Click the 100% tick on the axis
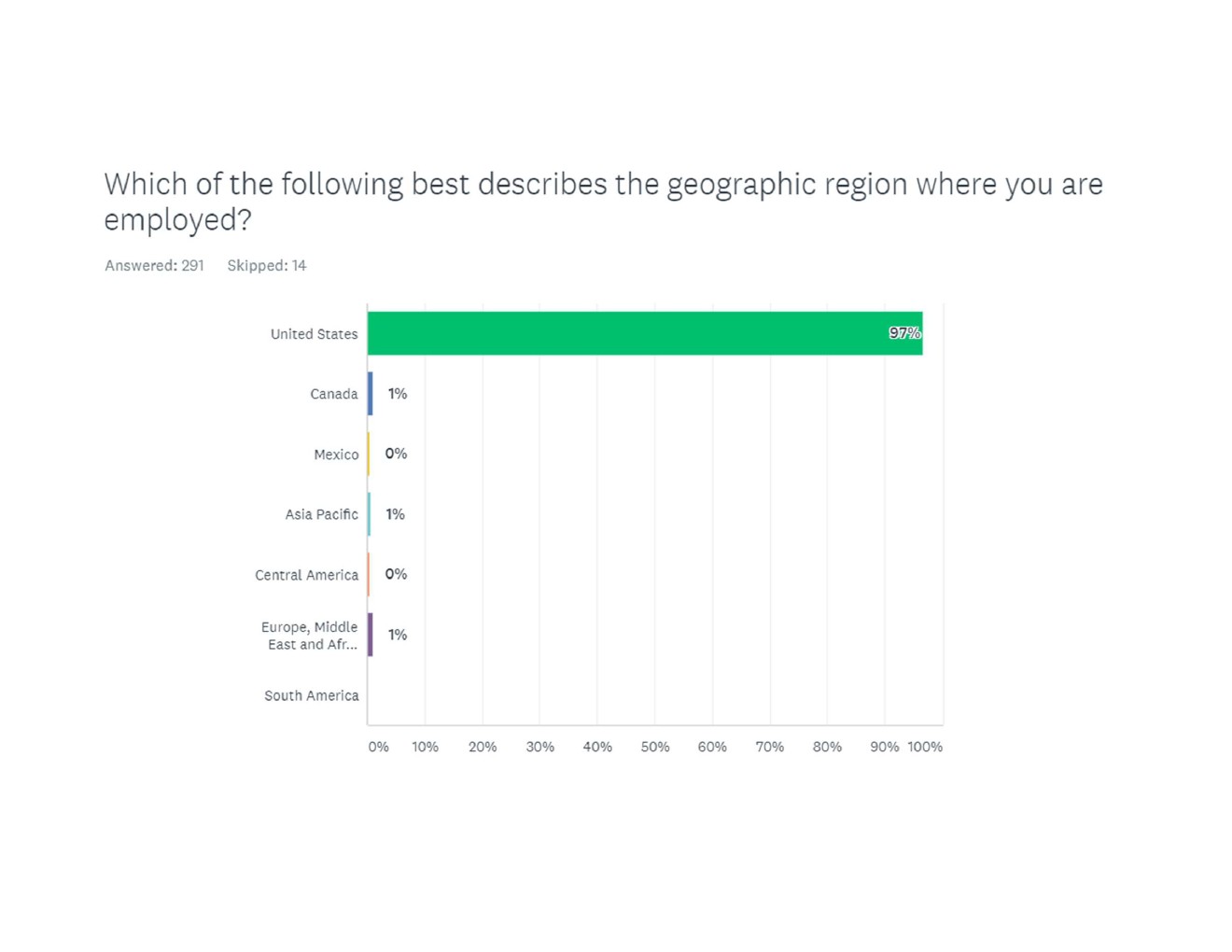 pos(925,747)
